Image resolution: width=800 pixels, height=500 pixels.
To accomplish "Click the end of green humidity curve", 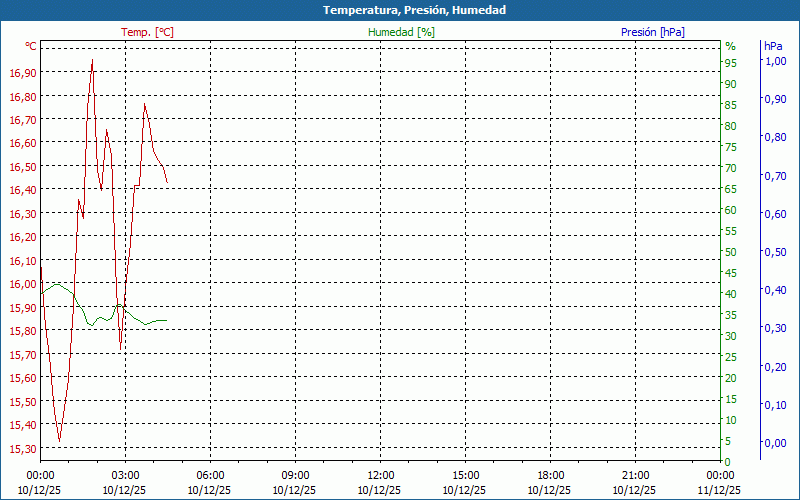I will coord(167,320).
